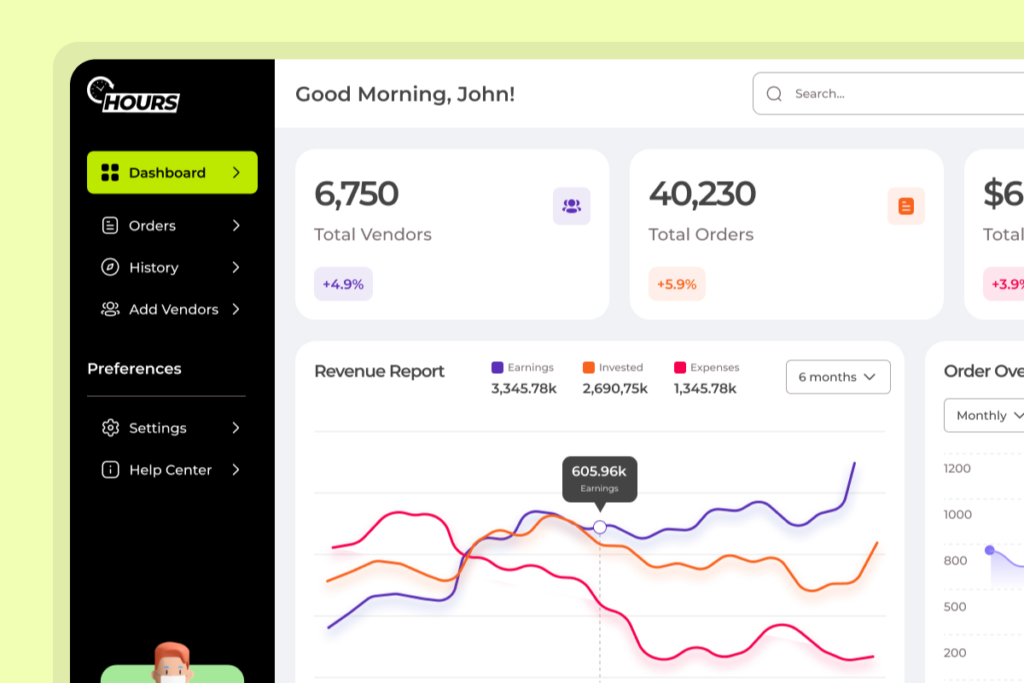Click the Dashboard grid icon
This screenshot has width=1024, height=683.
[x=110, y=173]
